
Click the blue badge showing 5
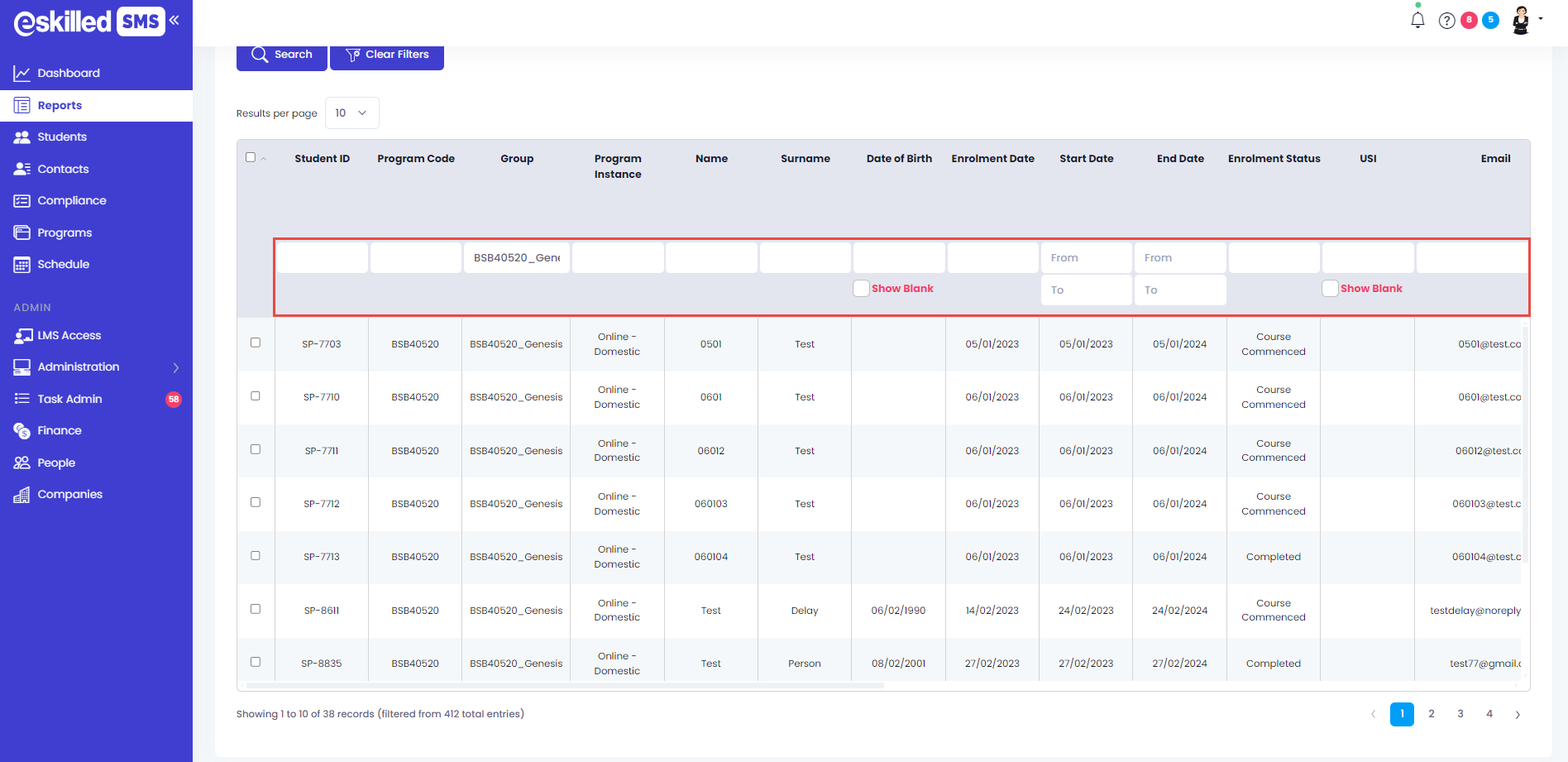pos(1490,21)
